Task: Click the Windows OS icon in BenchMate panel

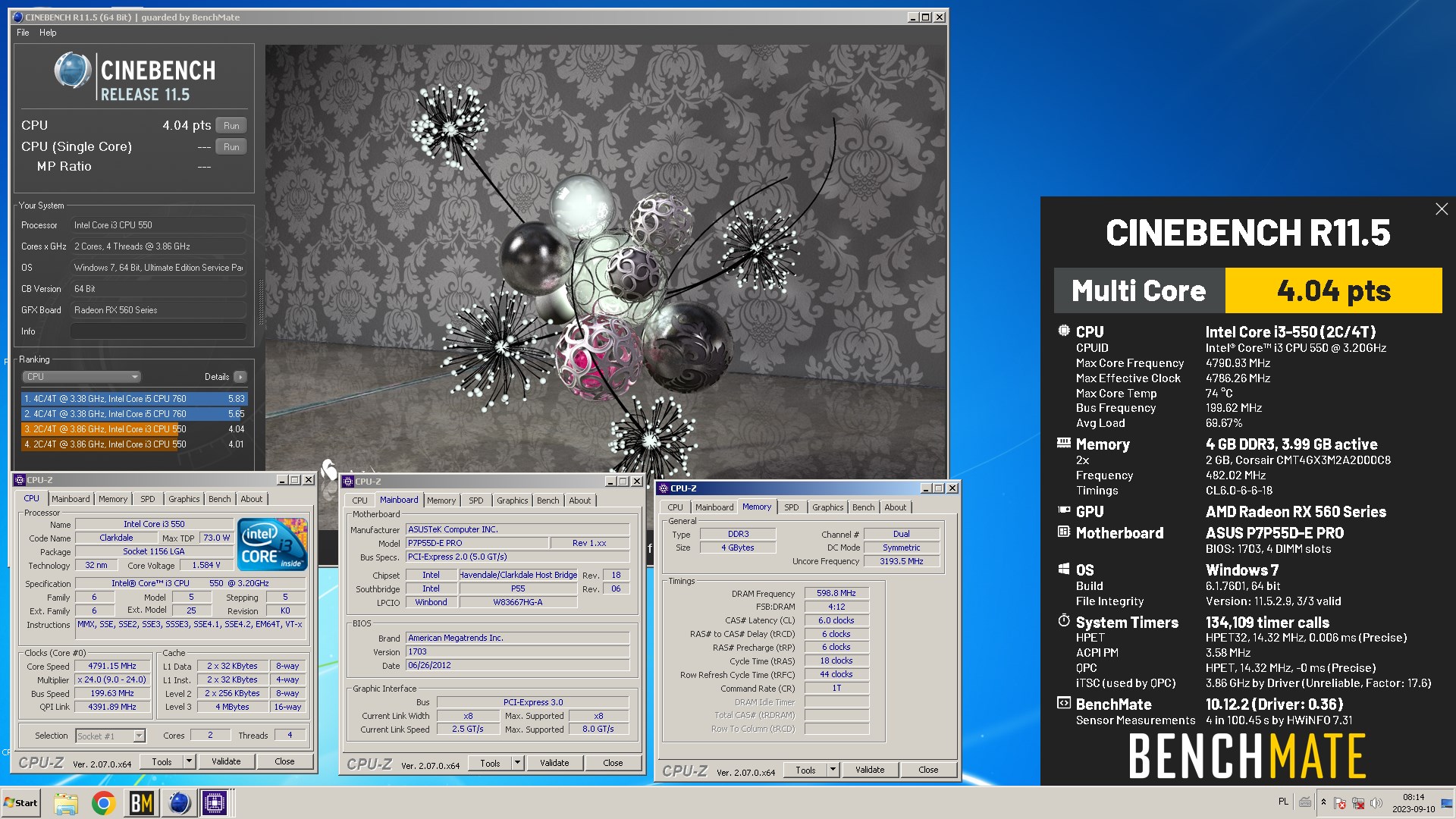Action: coord(1064,569)
